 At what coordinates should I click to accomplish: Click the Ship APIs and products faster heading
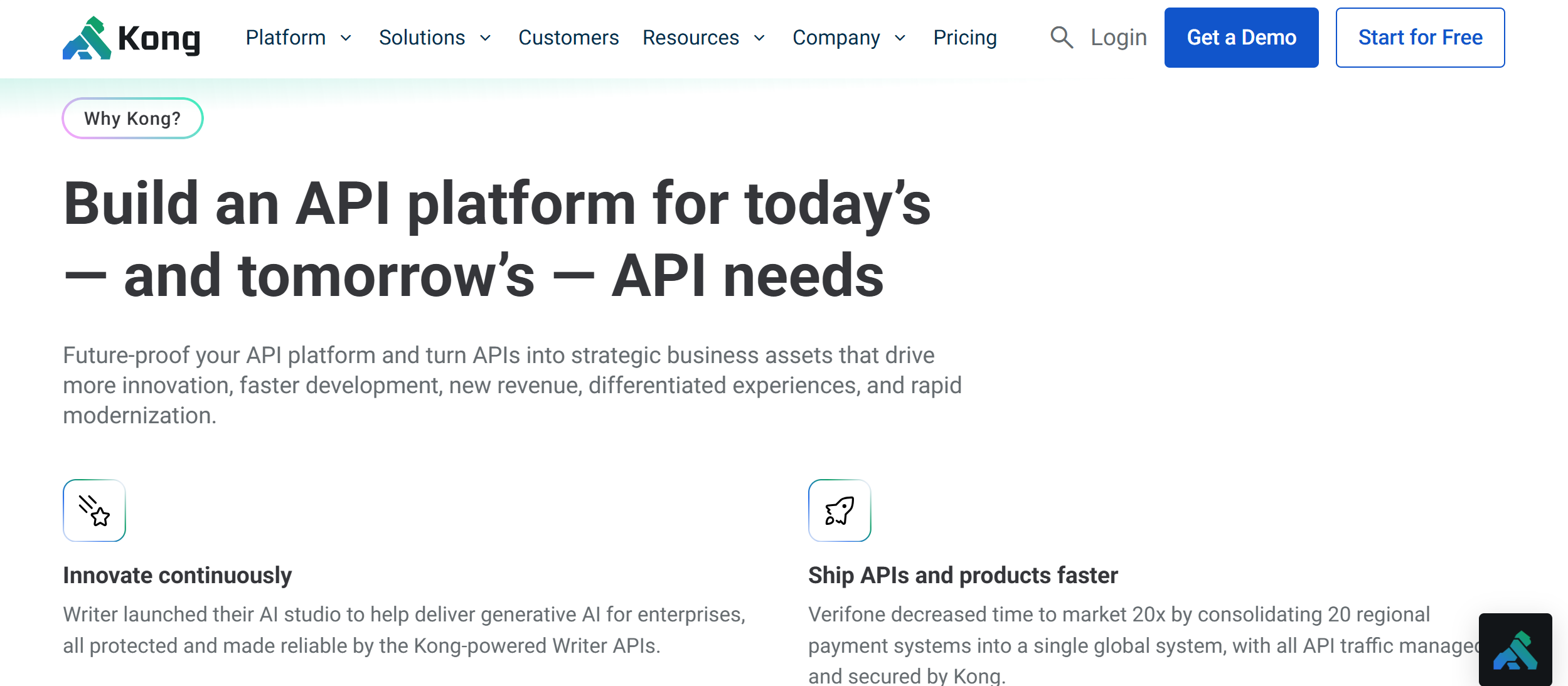pyautogui.click(x=963, y=575)
